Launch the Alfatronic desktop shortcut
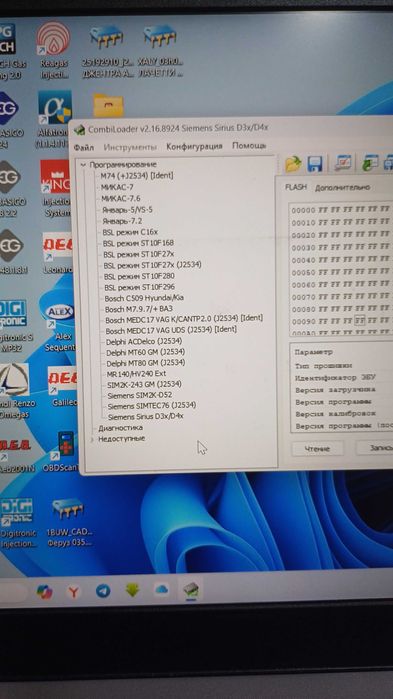The height and width of the screenshot is (699, 393). 54,119
